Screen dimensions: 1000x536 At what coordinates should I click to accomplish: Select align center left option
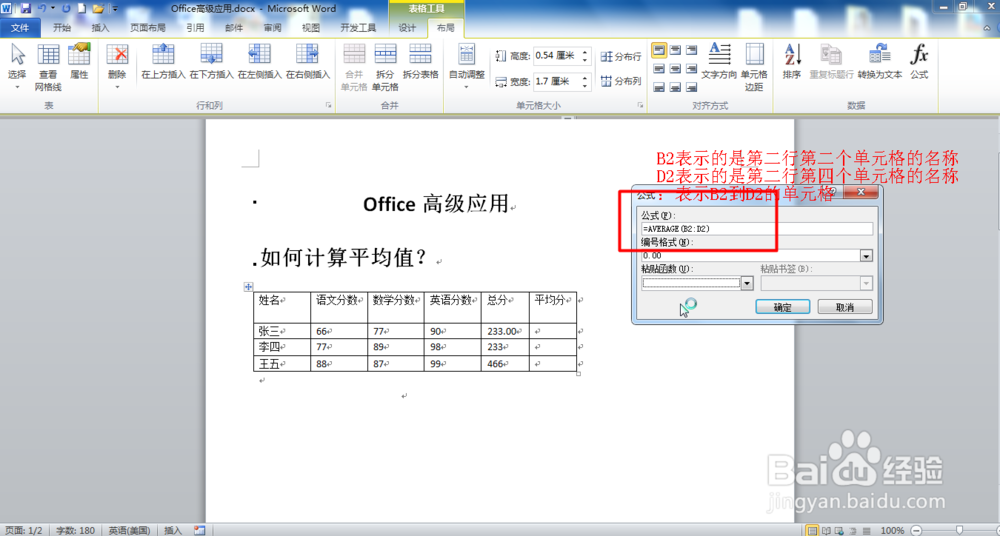pyautogui.click(x=659, y=68)
